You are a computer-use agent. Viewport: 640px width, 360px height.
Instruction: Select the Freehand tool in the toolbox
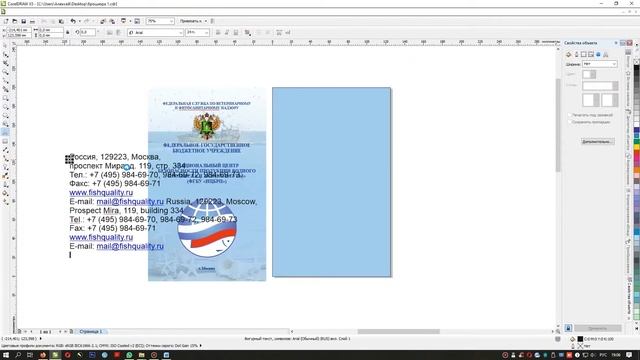point(5,81)
